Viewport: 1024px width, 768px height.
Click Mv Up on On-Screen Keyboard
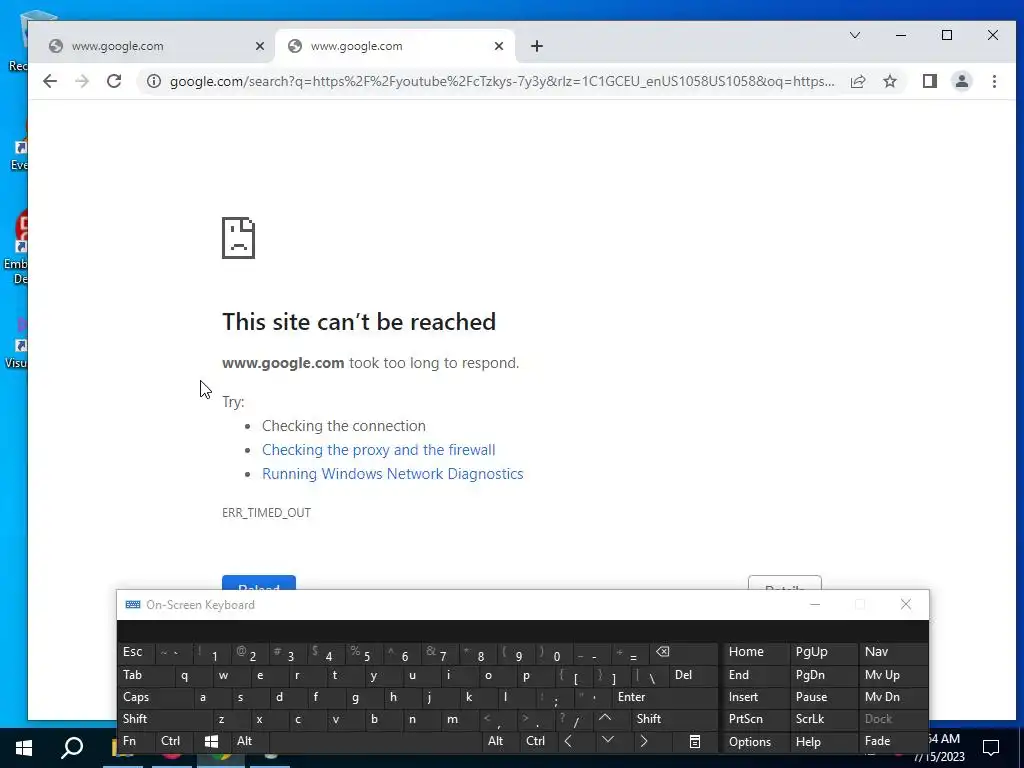click(893, 675)
